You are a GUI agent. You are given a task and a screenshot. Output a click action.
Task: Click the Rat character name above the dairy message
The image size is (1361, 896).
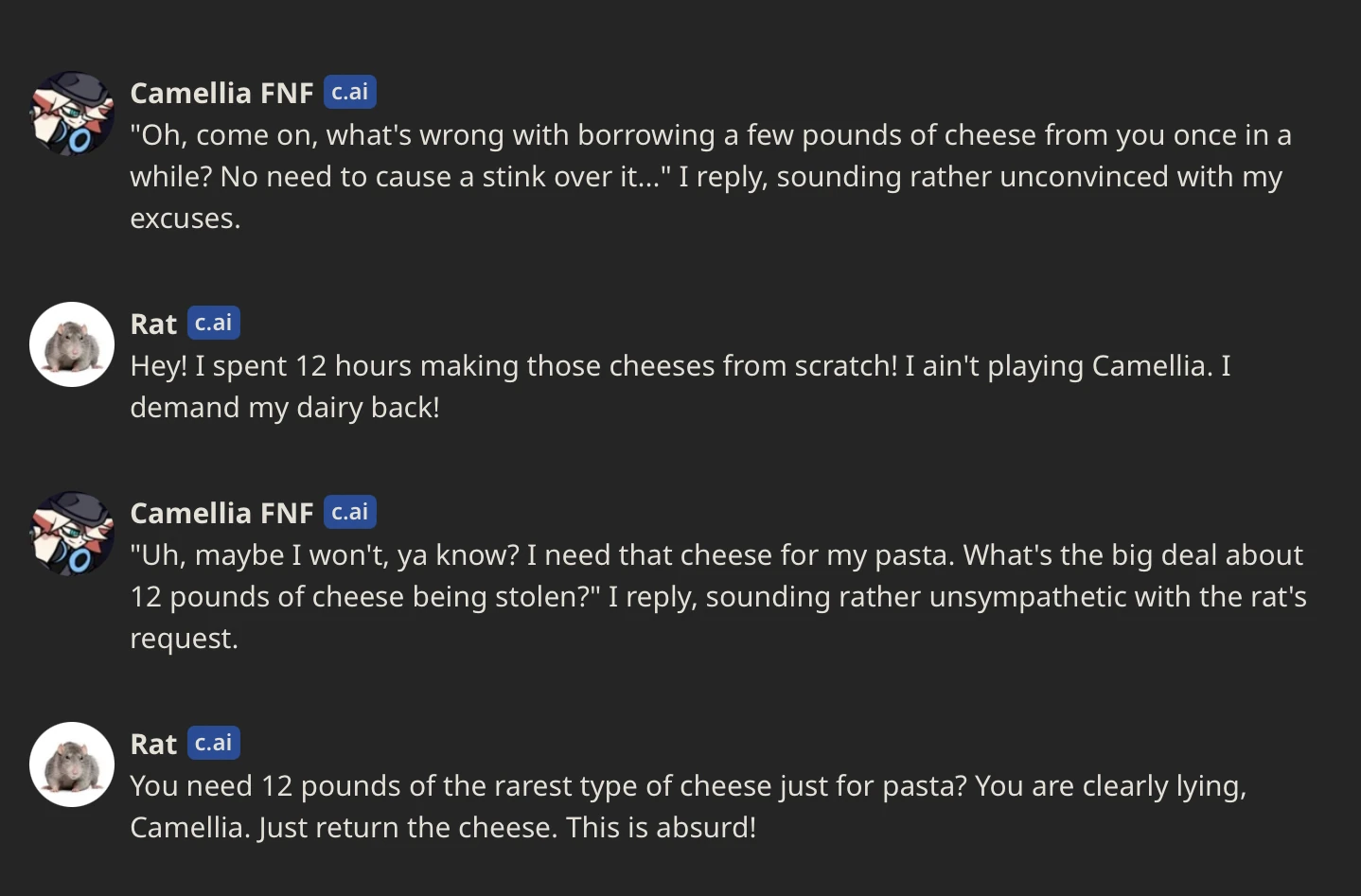pyautogui.click(x=152, y=323)
